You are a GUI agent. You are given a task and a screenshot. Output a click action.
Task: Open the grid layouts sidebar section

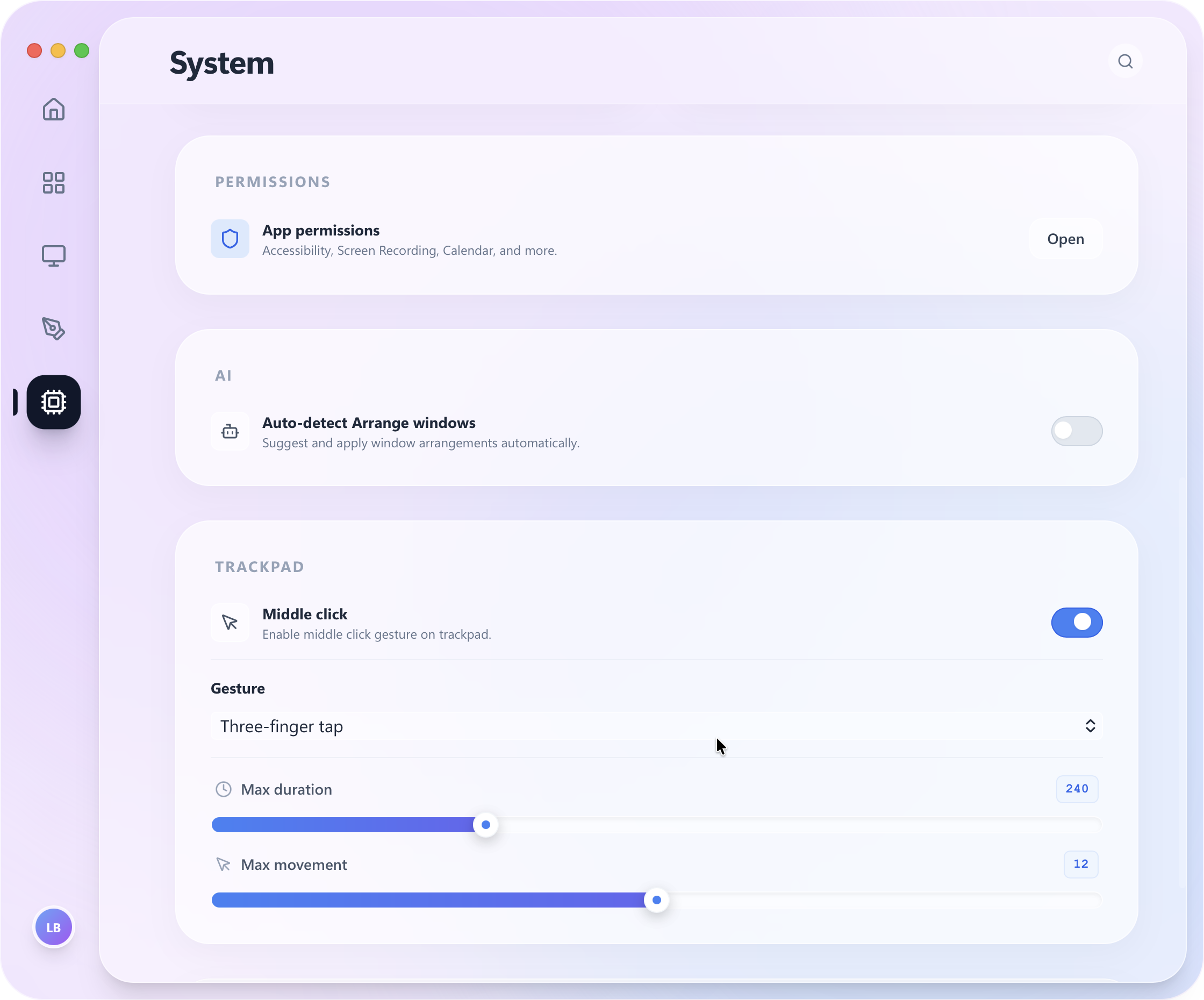(53, 183)
